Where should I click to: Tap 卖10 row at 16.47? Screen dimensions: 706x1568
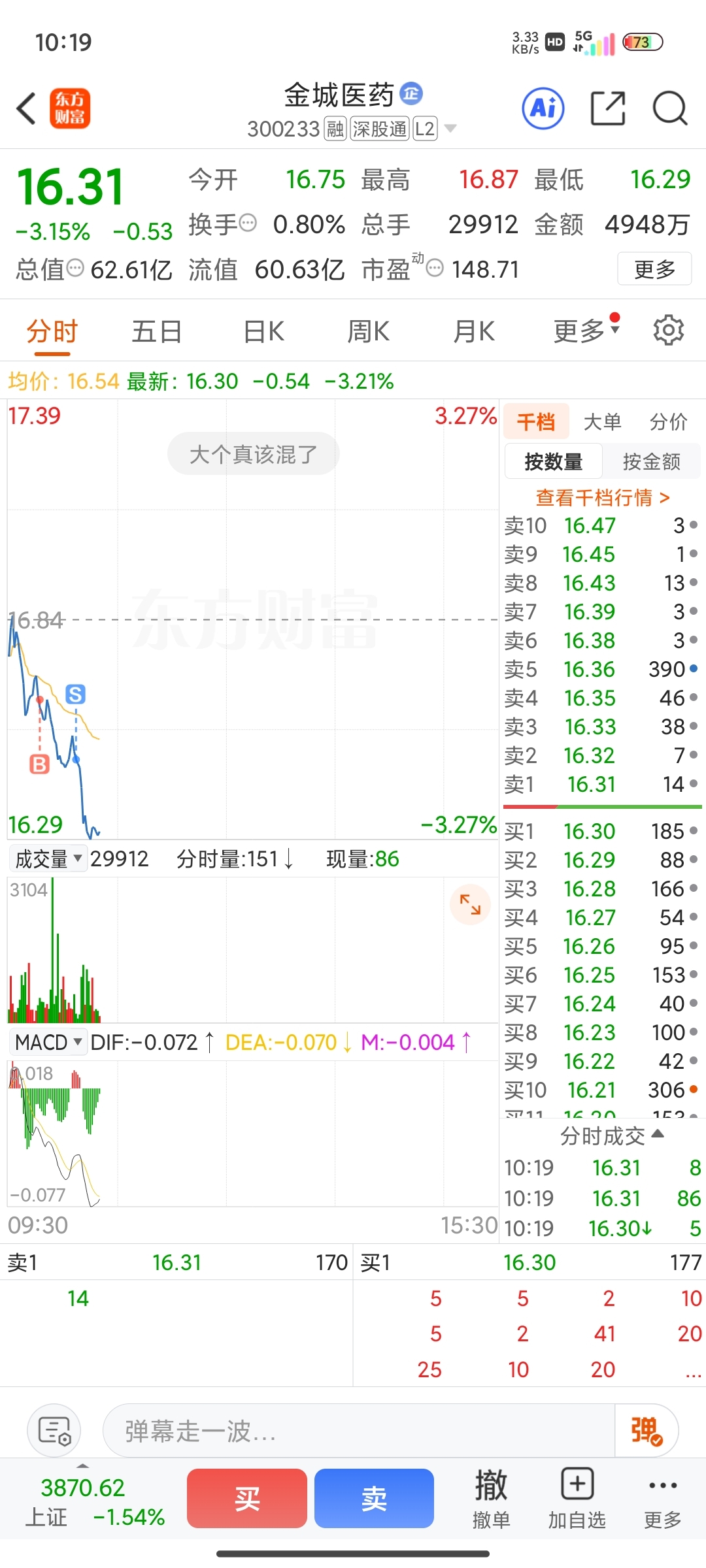(601, 525)
